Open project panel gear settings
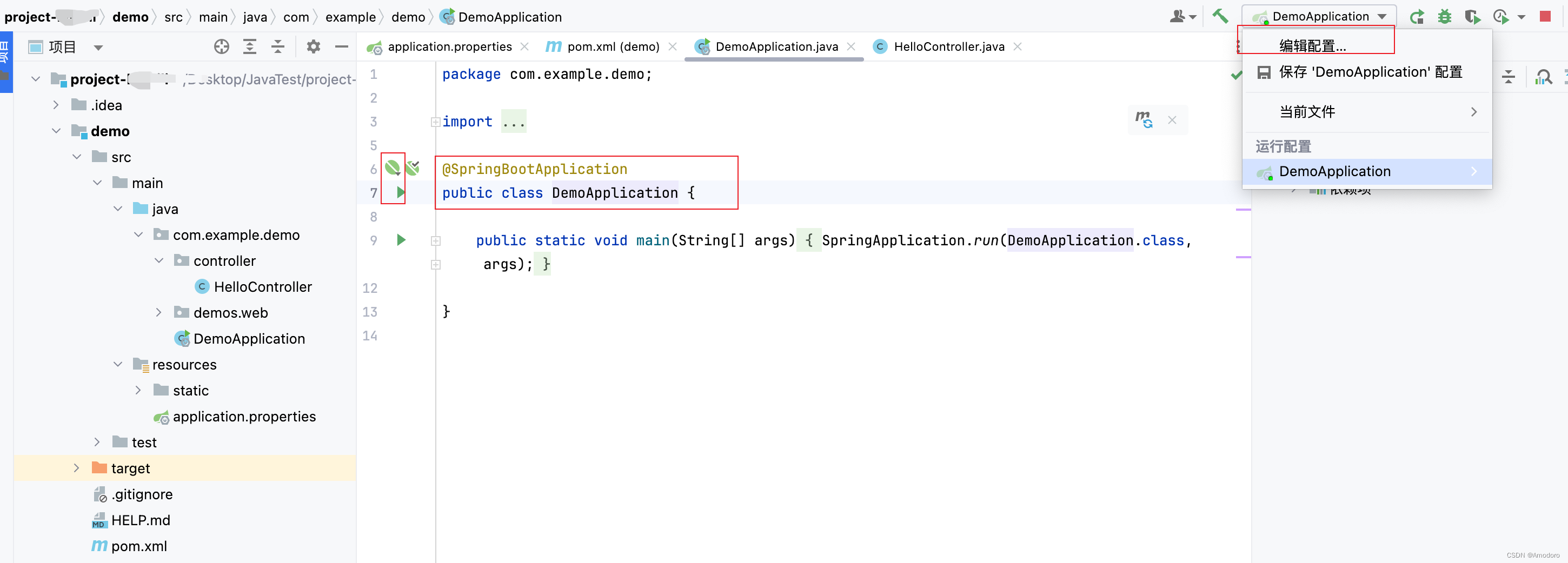1568x563 pixels. click(314, 47)
